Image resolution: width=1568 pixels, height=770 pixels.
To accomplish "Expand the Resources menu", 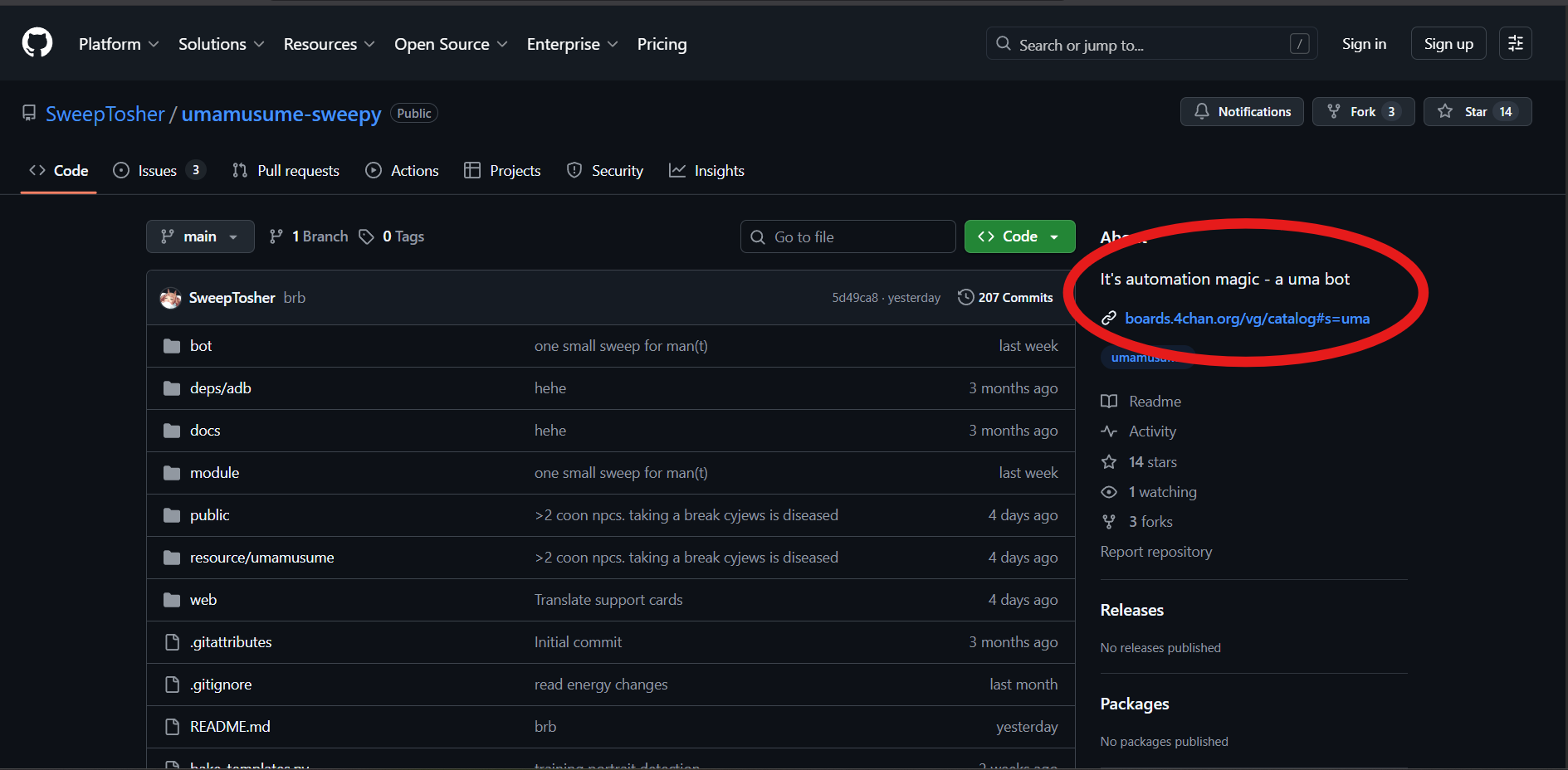I will coord(330,44).
